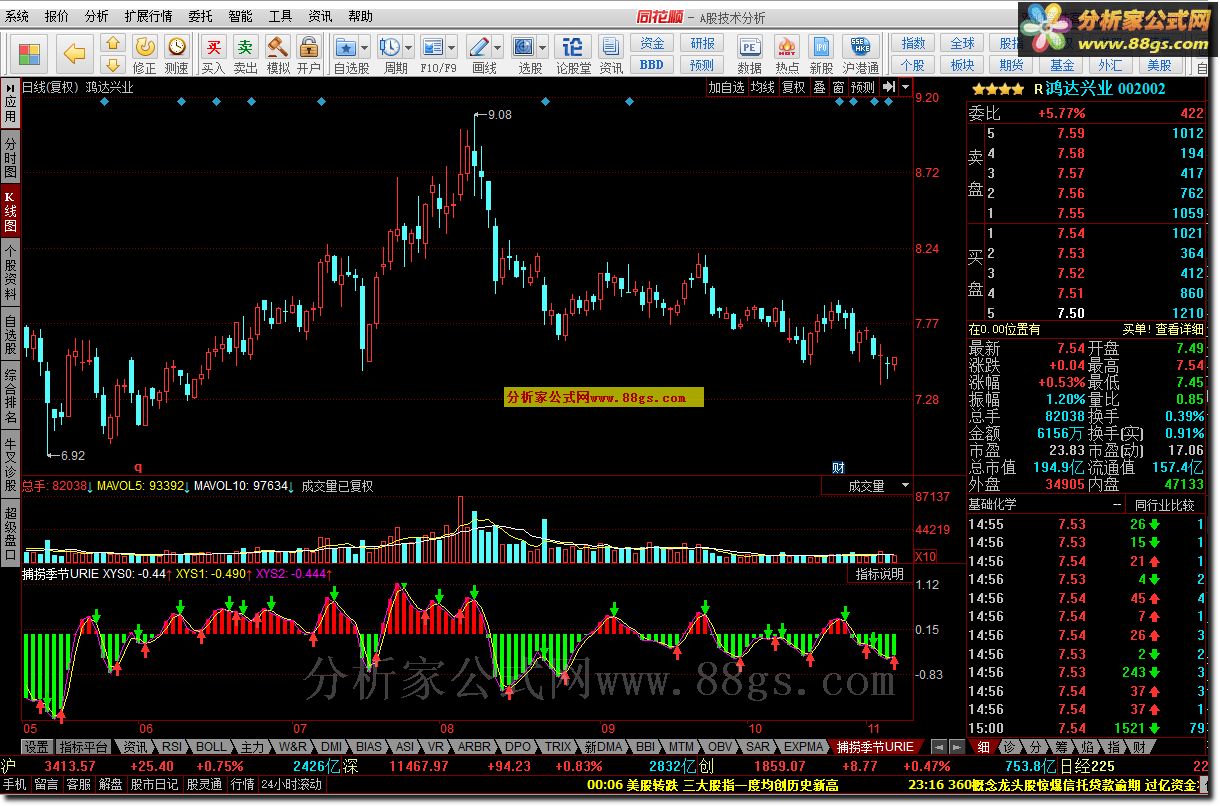Image resolution: width=1220 pixels, height=806 pixels.
Task: Click the 热点 HOT flame icon
Action: (787, 47)
